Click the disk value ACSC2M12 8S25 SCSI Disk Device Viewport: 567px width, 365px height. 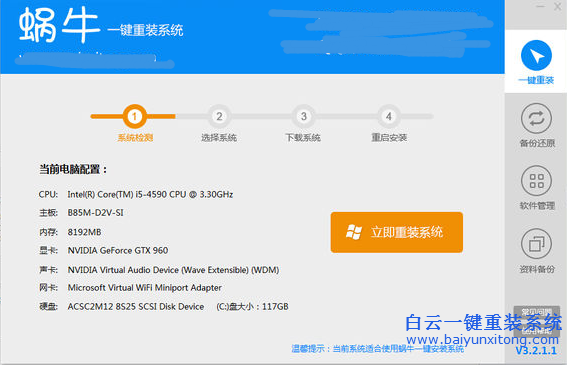pos(136,306)
